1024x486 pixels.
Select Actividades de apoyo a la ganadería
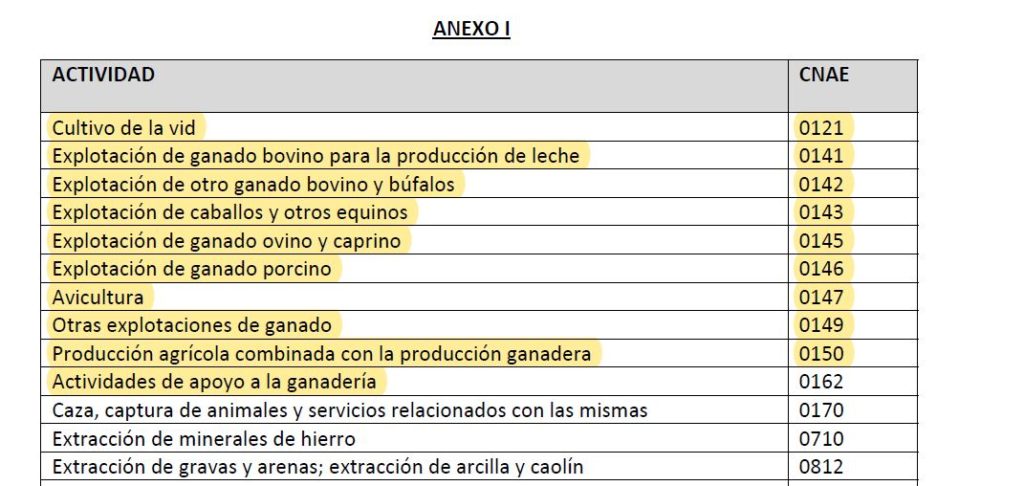tap(214, 381)
